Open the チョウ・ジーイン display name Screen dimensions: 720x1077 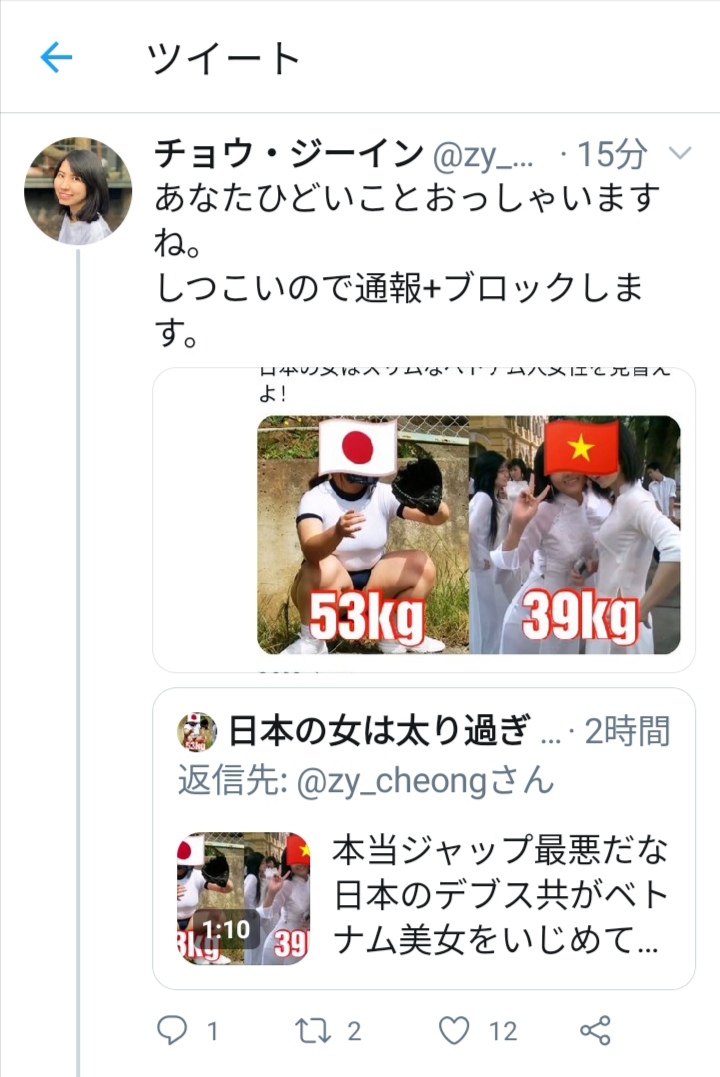(289, 153)
